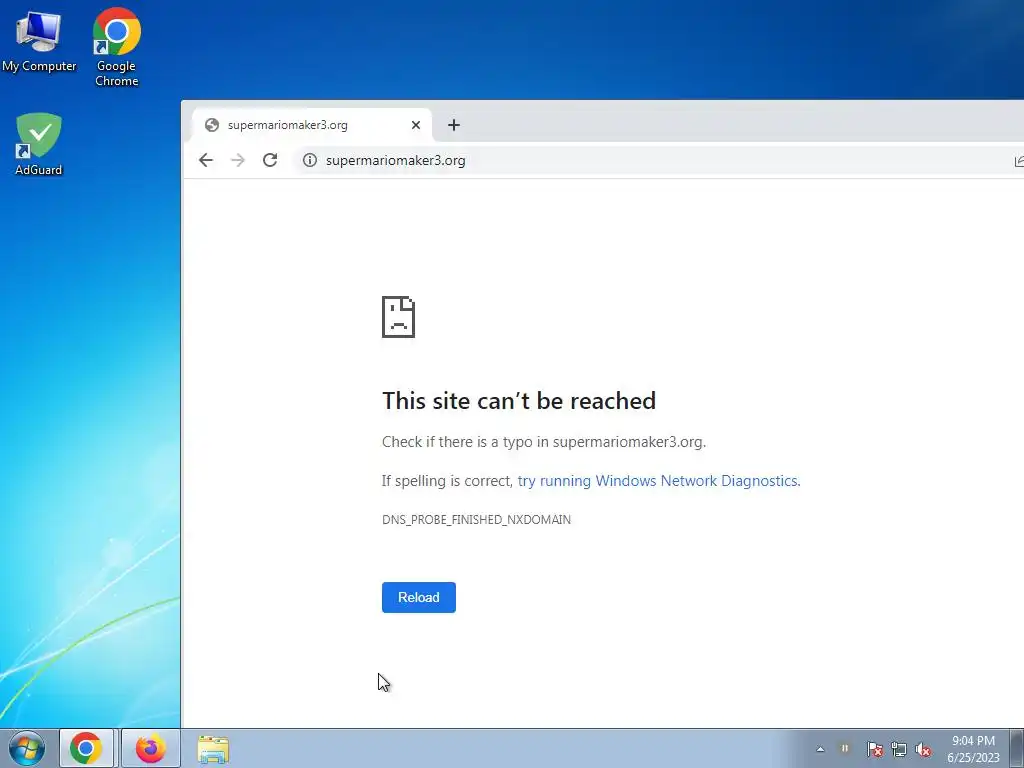This screenshot has width=1024, height=768.
Task: Click the muted volume tray icon
Action: pyautogui.click(x=923, y=749)
